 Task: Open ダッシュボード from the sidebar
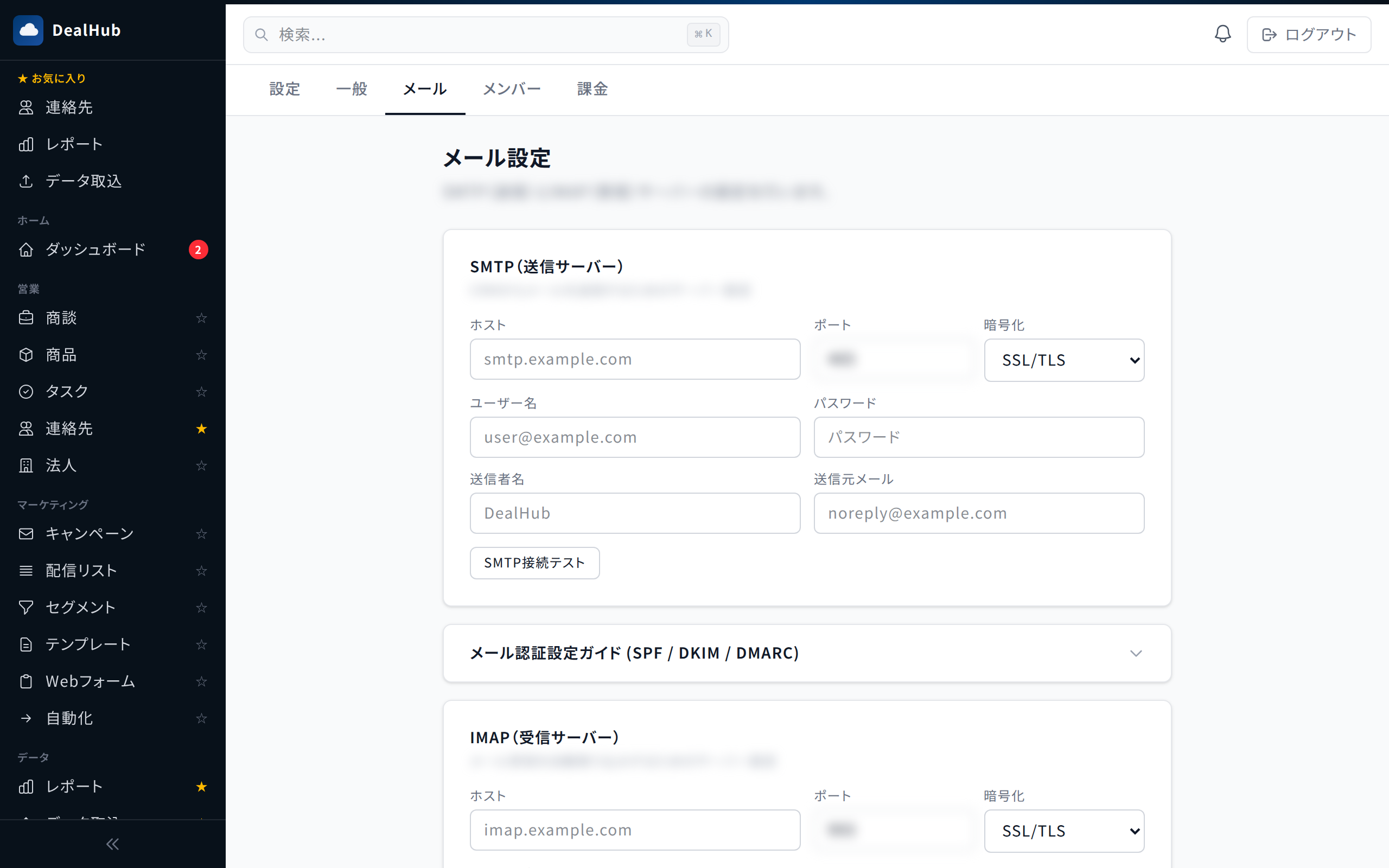point(95,249)
